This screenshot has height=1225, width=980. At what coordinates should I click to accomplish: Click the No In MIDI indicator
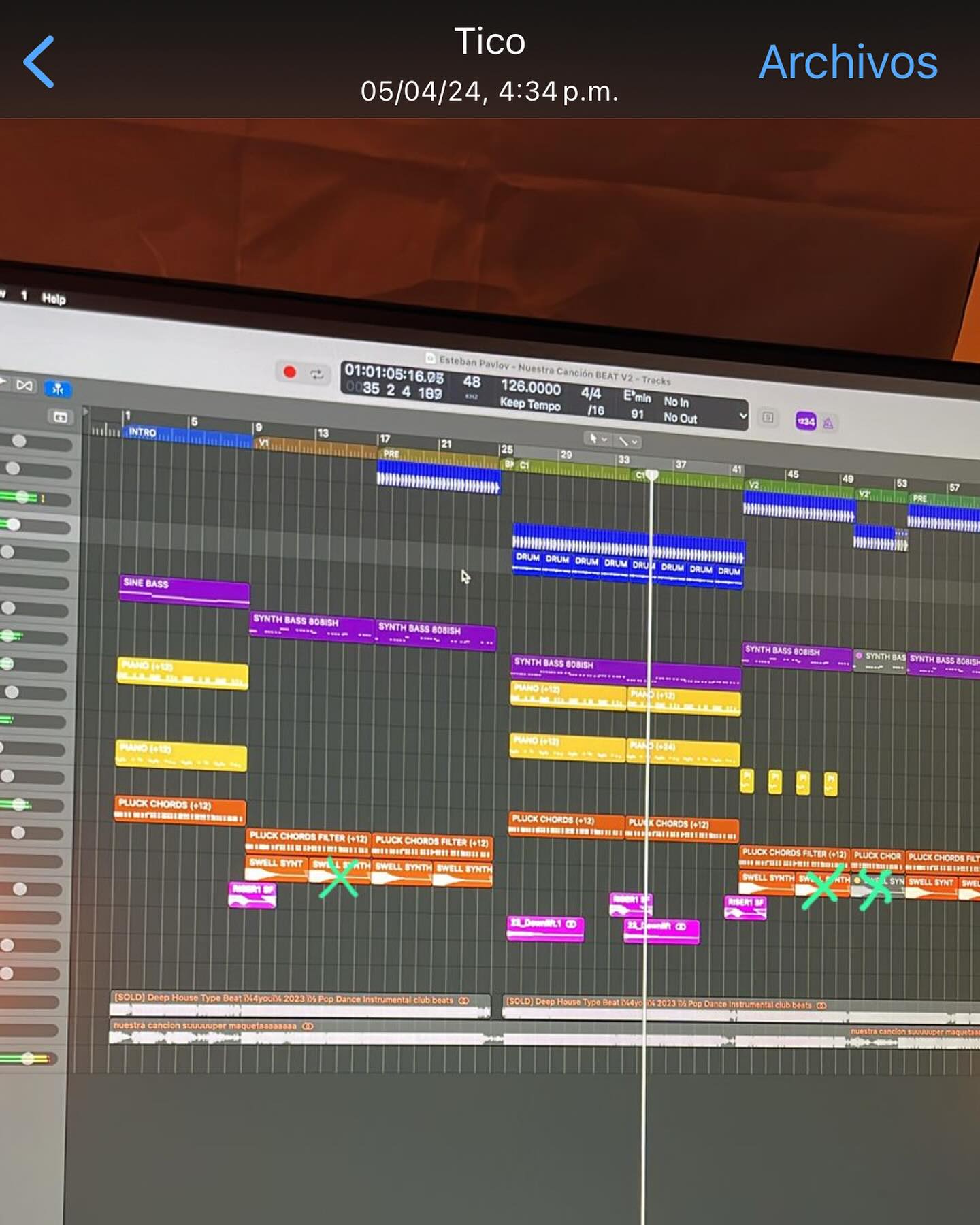click(676, 402)
